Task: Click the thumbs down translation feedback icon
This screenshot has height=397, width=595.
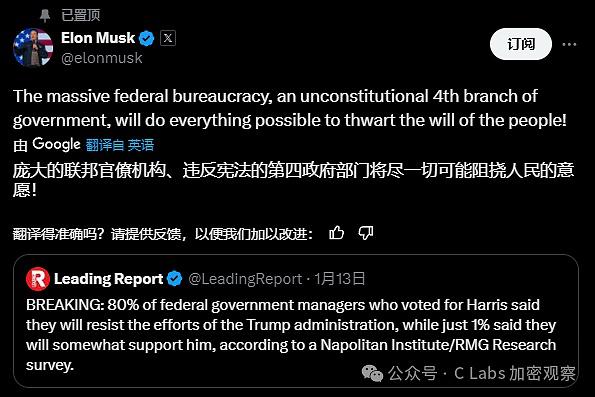Action: pos(366,233)
